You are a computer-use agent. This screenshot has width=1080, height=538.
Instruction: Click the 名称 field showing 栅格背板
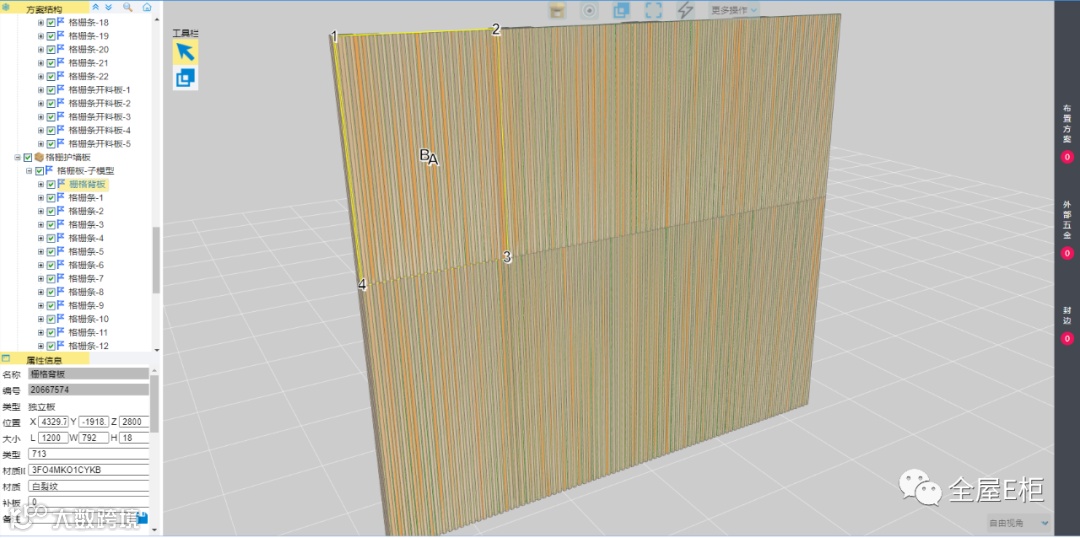(x=88, y=374)
